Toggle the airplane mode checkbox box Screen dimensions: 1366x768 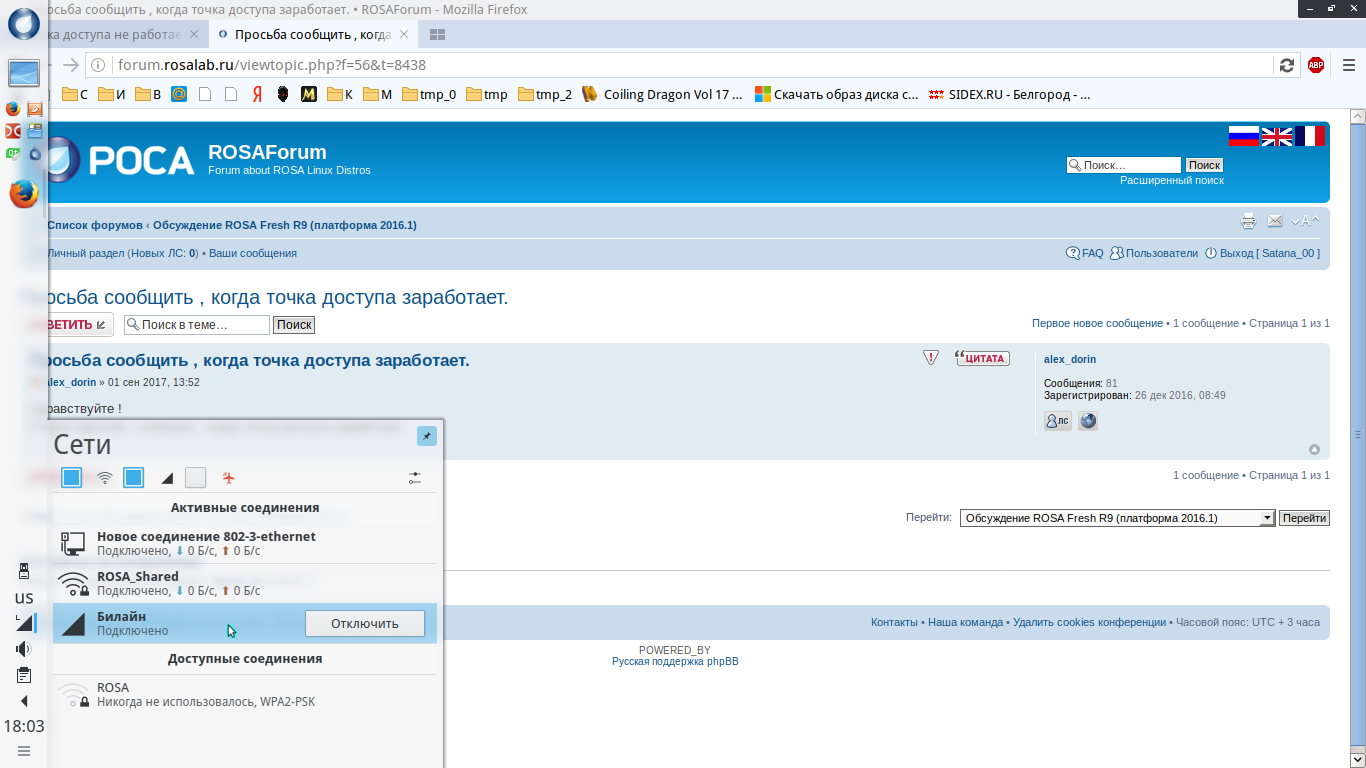tap(196, 478)
